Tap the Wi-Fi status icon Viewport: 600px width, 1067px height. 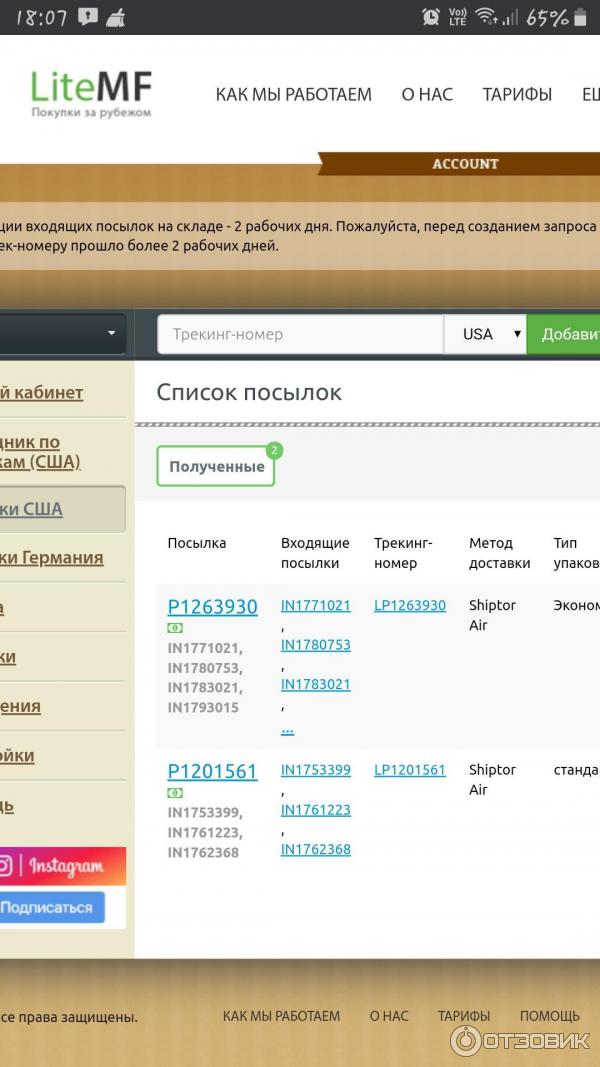[x=487, y=17]
